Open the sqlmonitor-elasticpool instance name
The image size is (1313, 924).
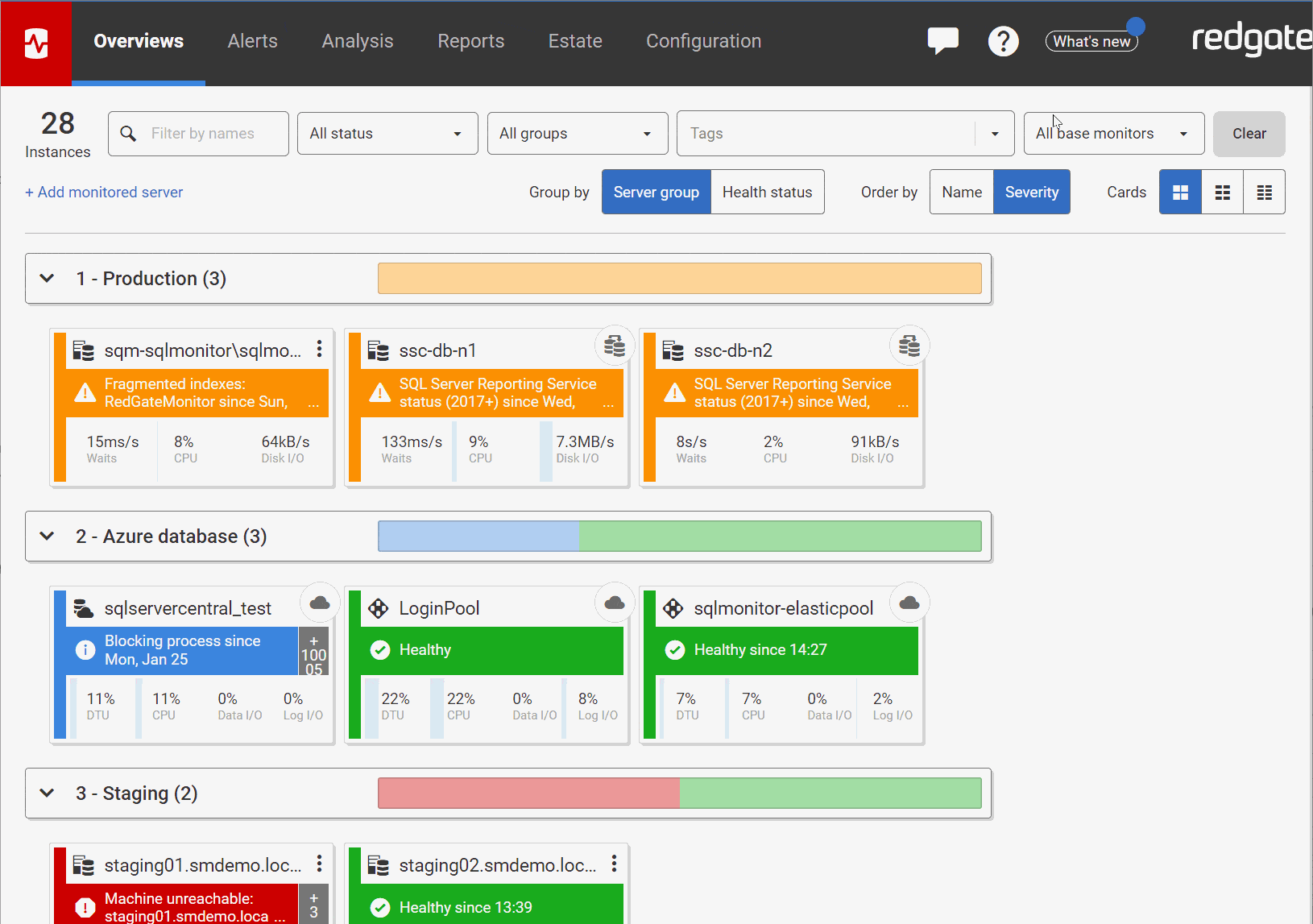[783, 608]
